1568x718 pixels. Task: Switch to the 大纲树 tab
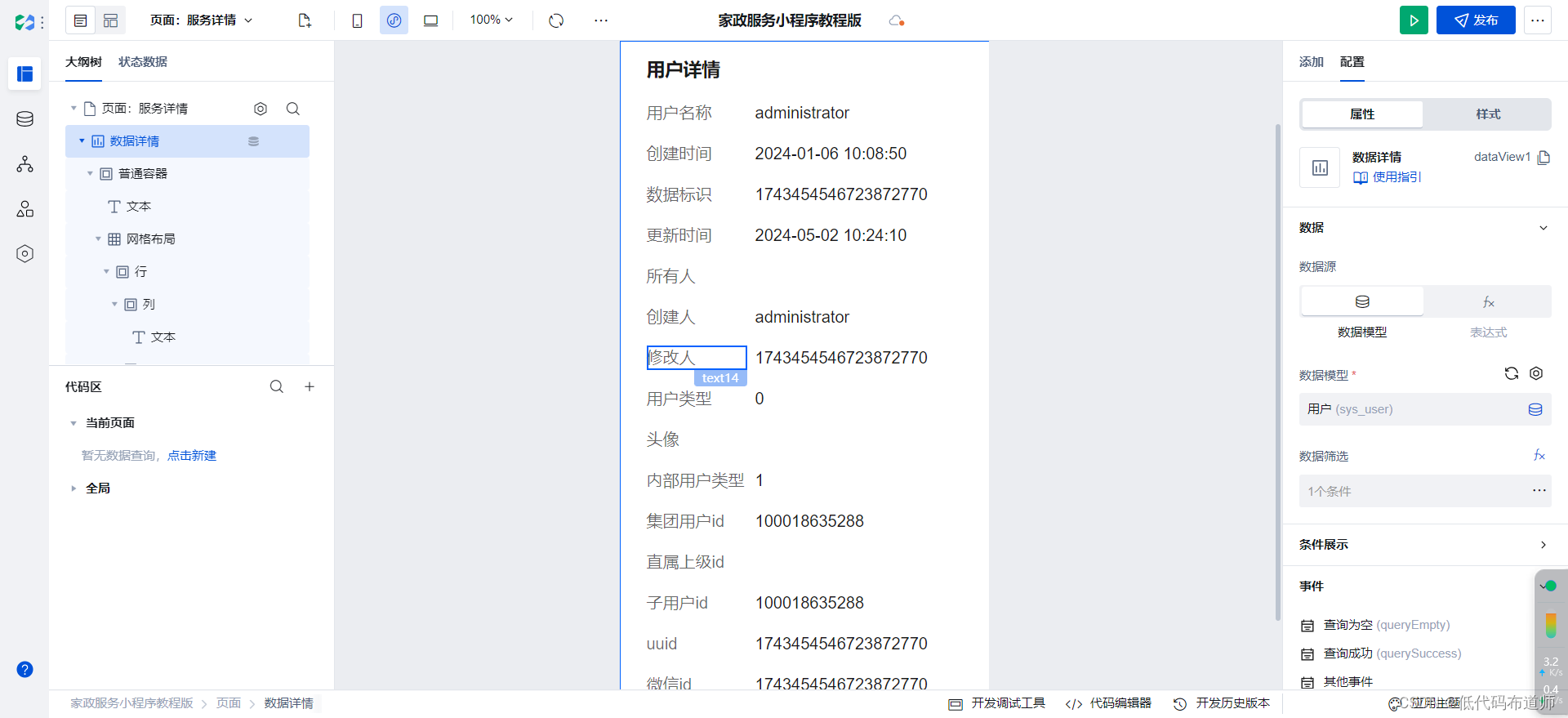[83, 62]
